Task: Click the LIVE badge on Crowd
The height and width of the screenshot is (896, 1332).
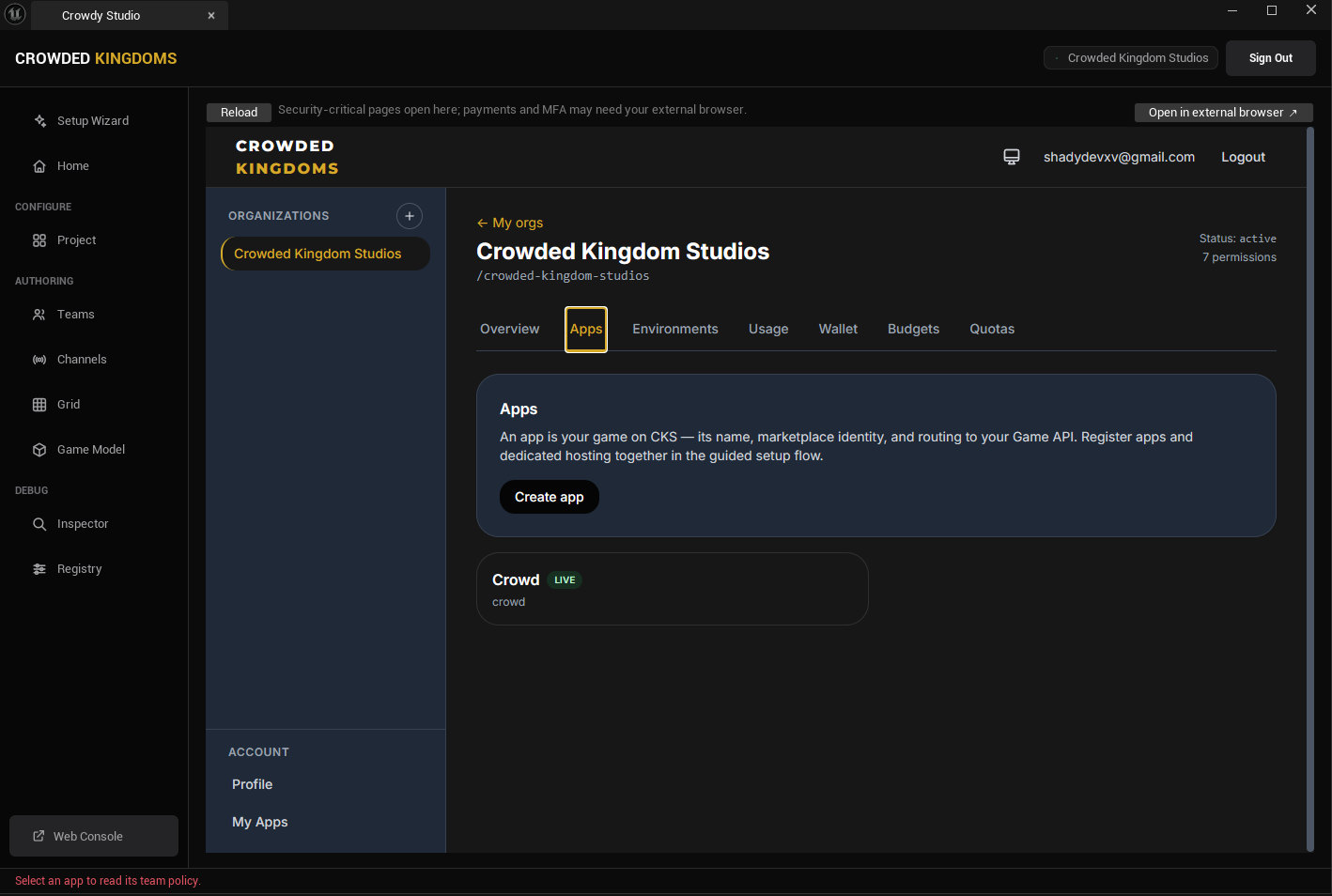Action: tap(565, 580)
